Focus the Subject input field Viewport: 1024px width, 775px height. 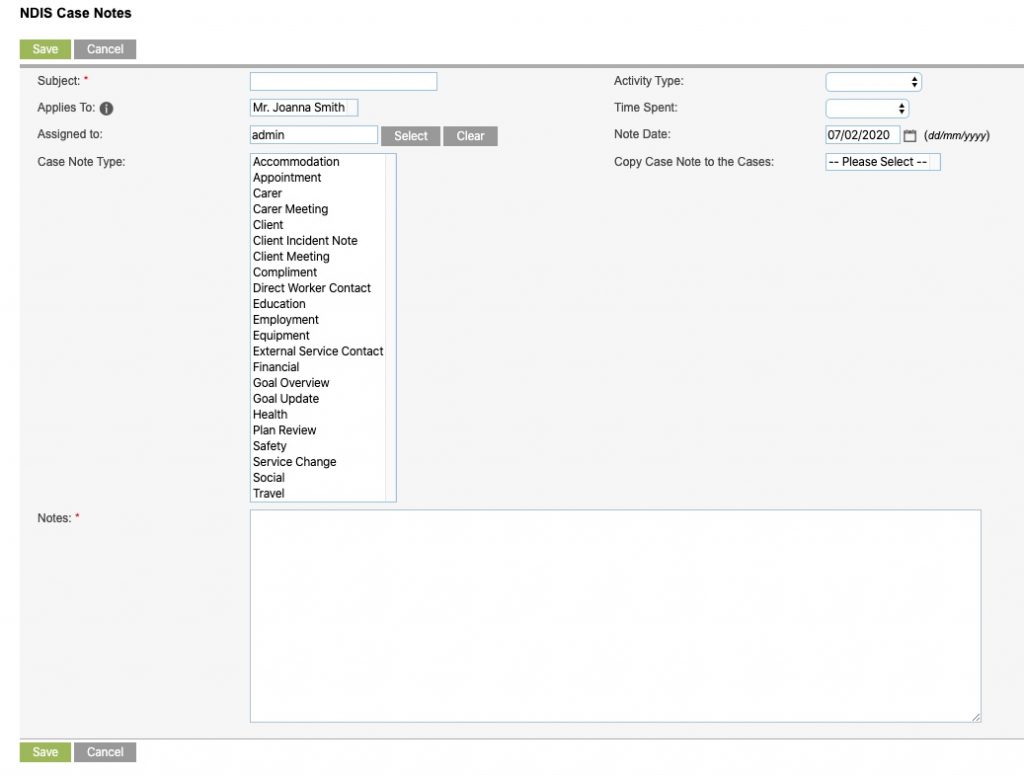coord(344,82)
